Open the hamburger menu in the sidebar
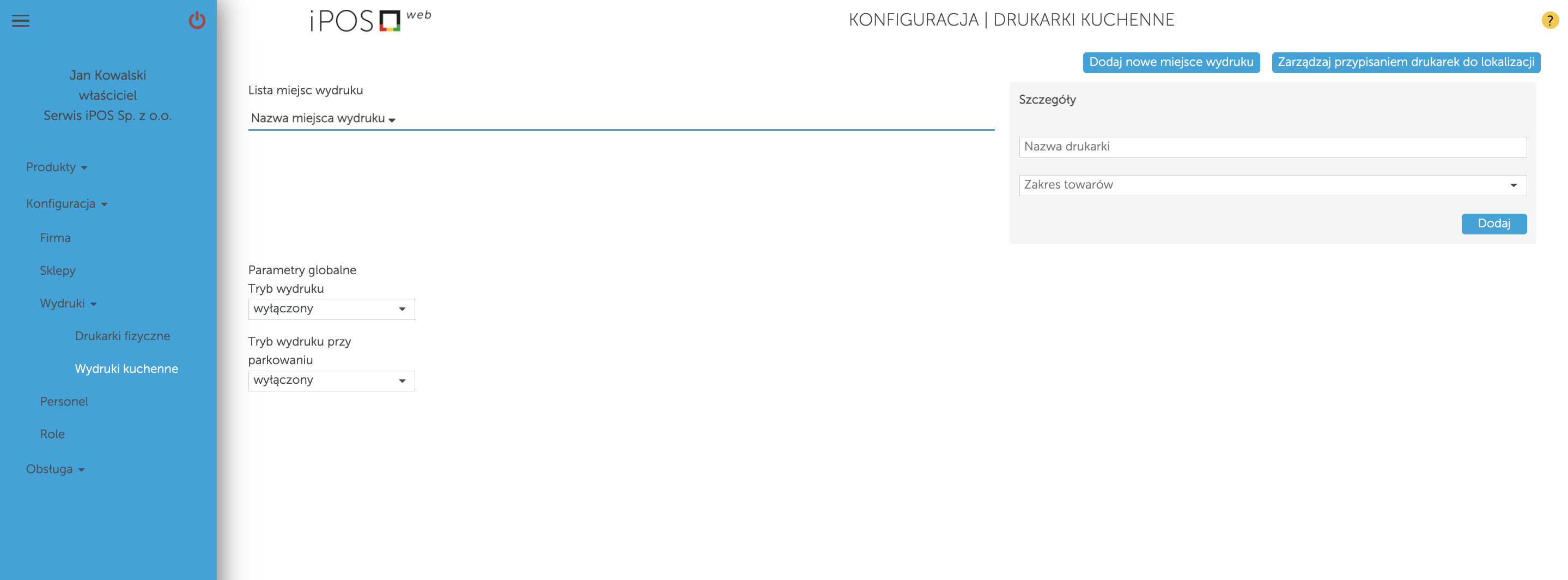 21,21
